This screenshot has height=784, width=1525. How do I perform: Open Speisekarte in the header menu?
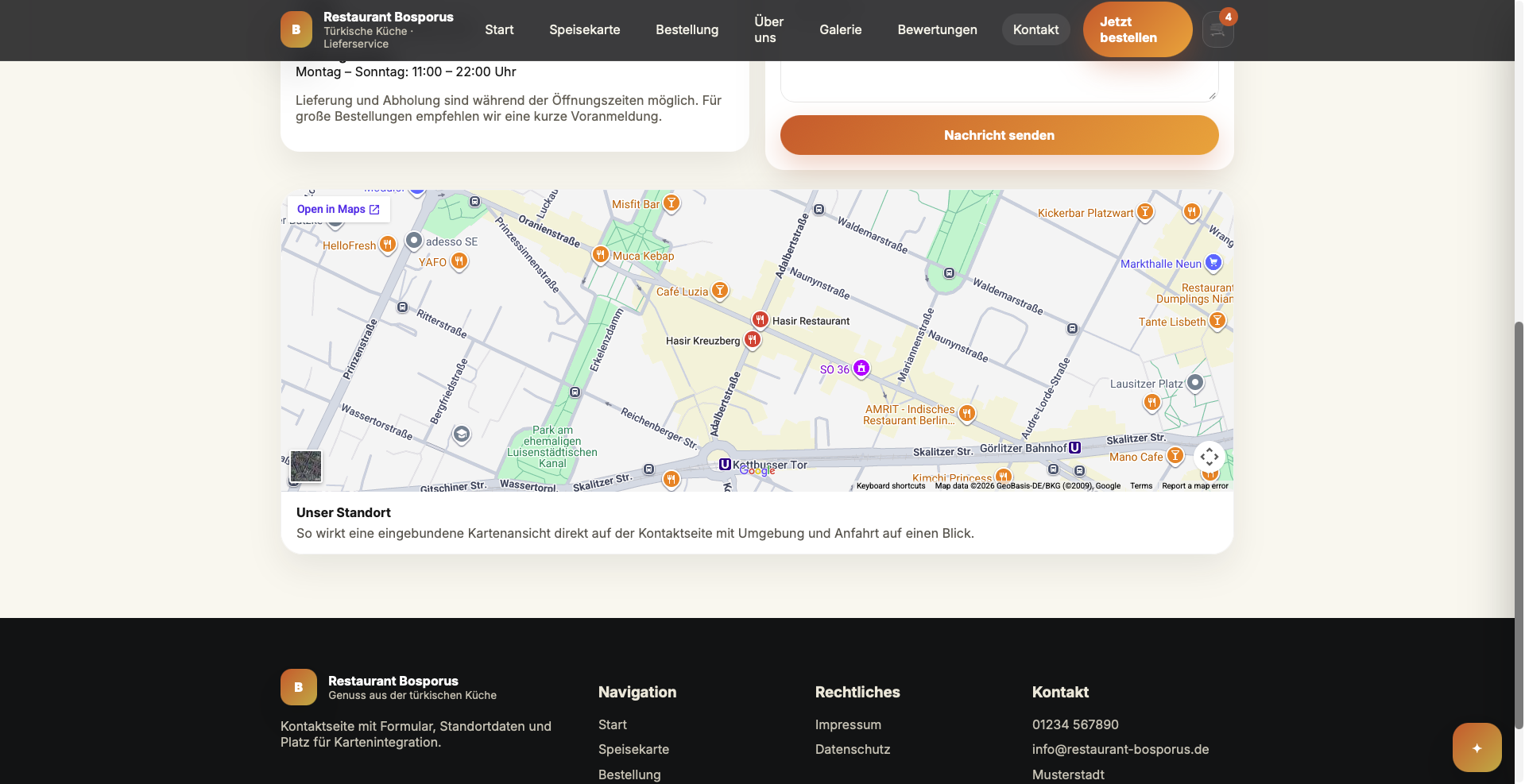(585, 29)
